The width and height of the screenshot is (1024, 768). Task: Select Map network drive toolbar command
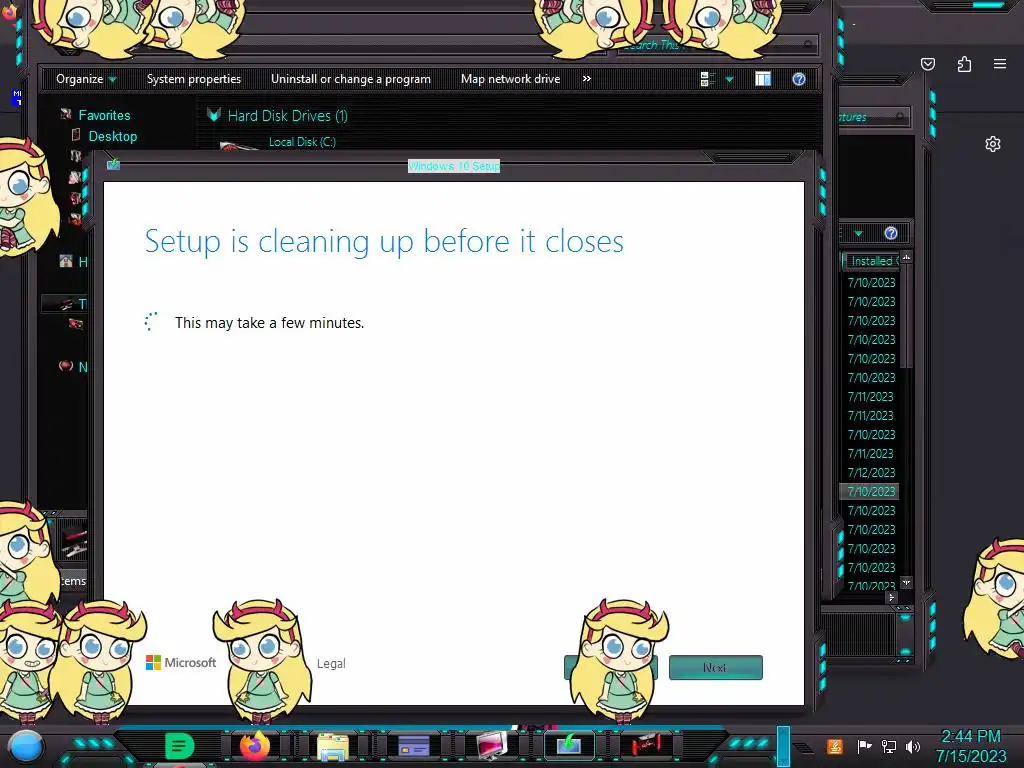tap(510, 79)
